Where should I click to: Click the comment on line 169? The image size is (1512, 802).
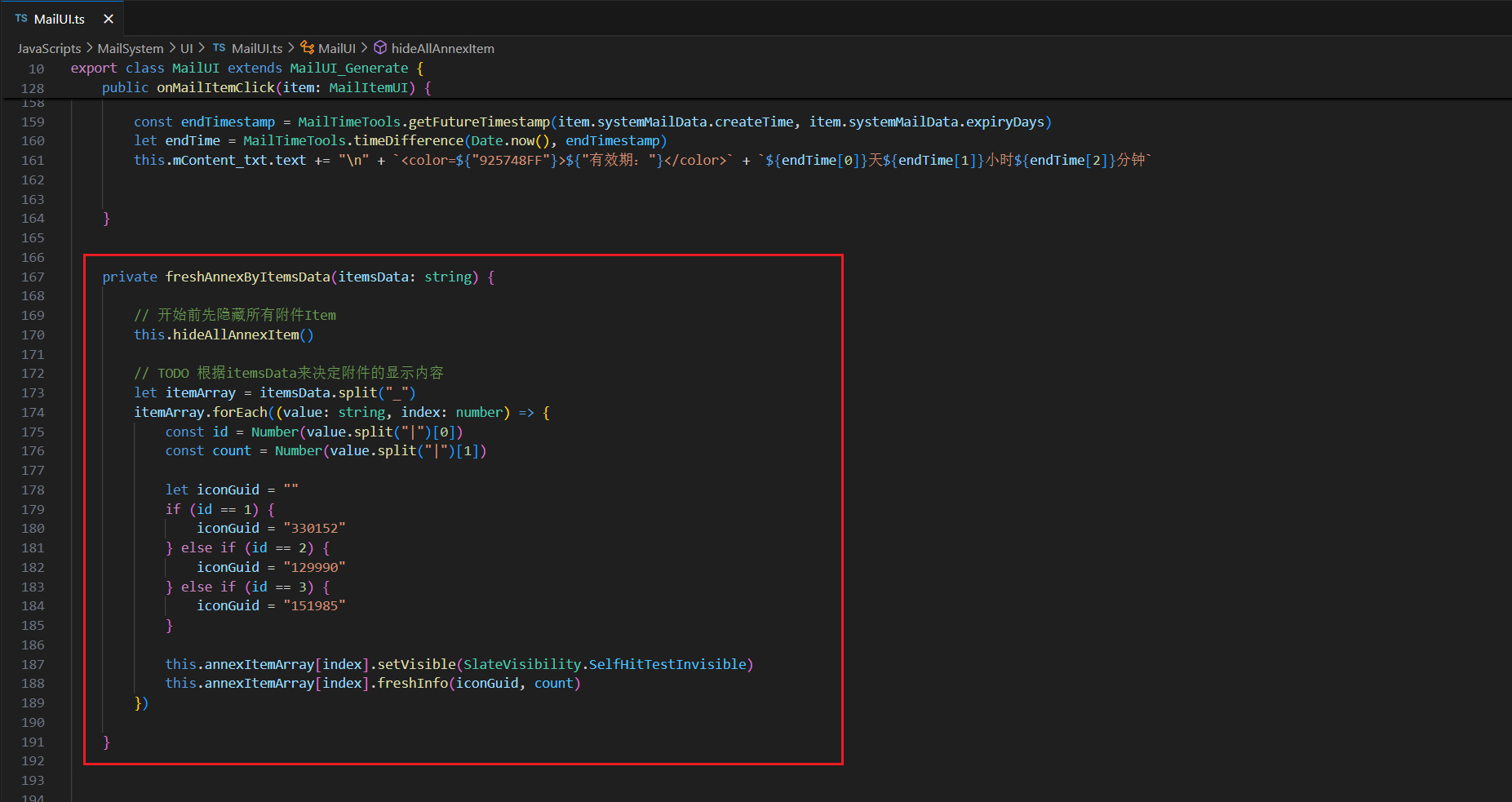point(235,315)
